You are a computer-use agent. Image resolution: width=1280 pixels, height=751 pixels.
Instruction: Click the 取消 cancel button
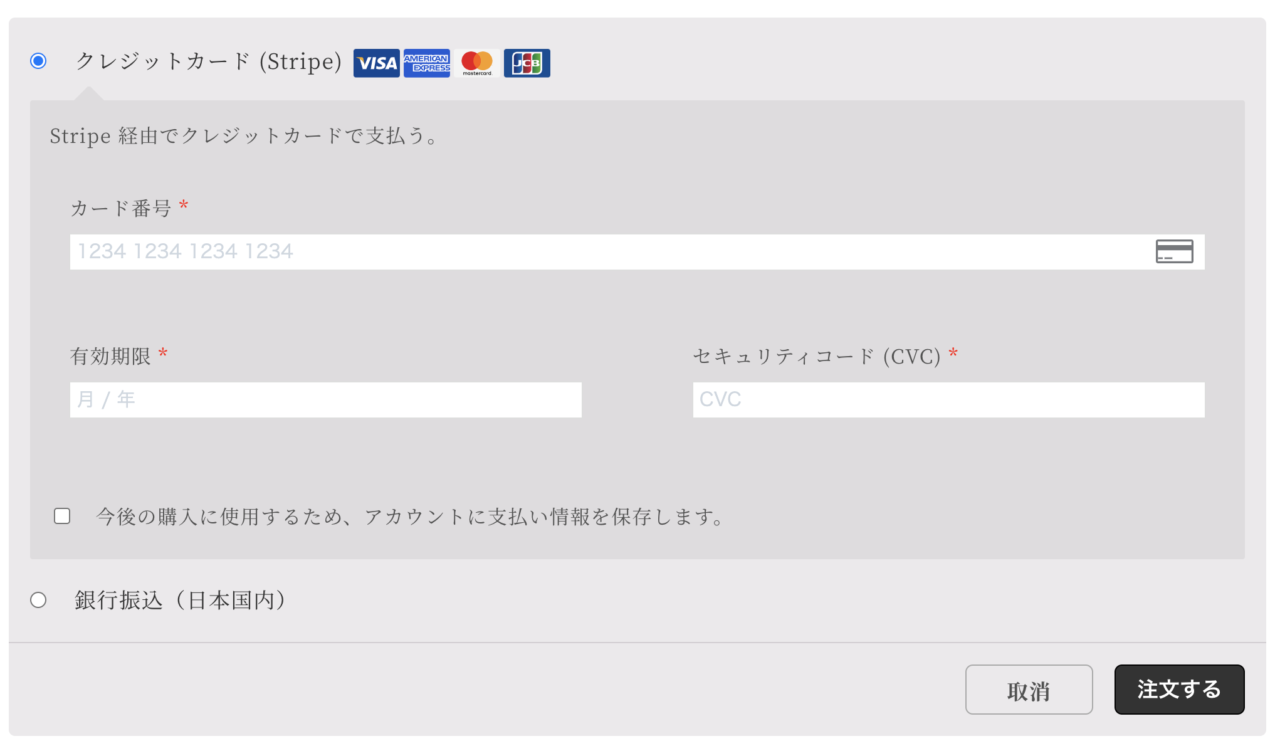pyautogui.click(x=1029, y=689)
